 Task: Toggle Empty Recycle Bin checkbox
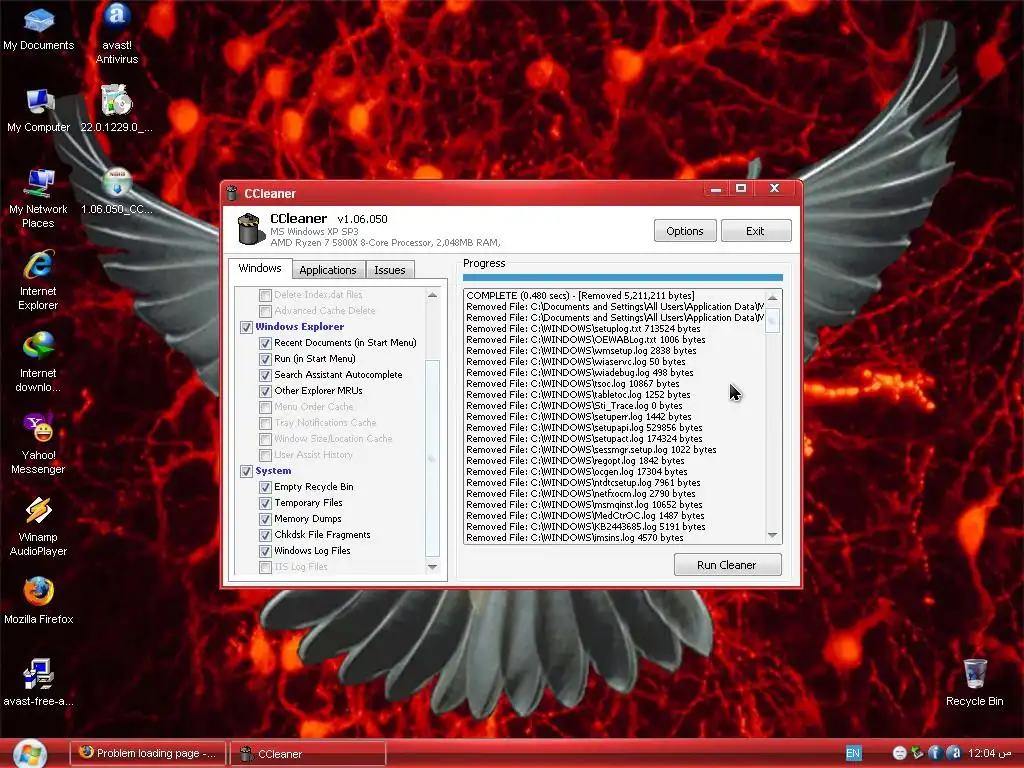point(265,487)
